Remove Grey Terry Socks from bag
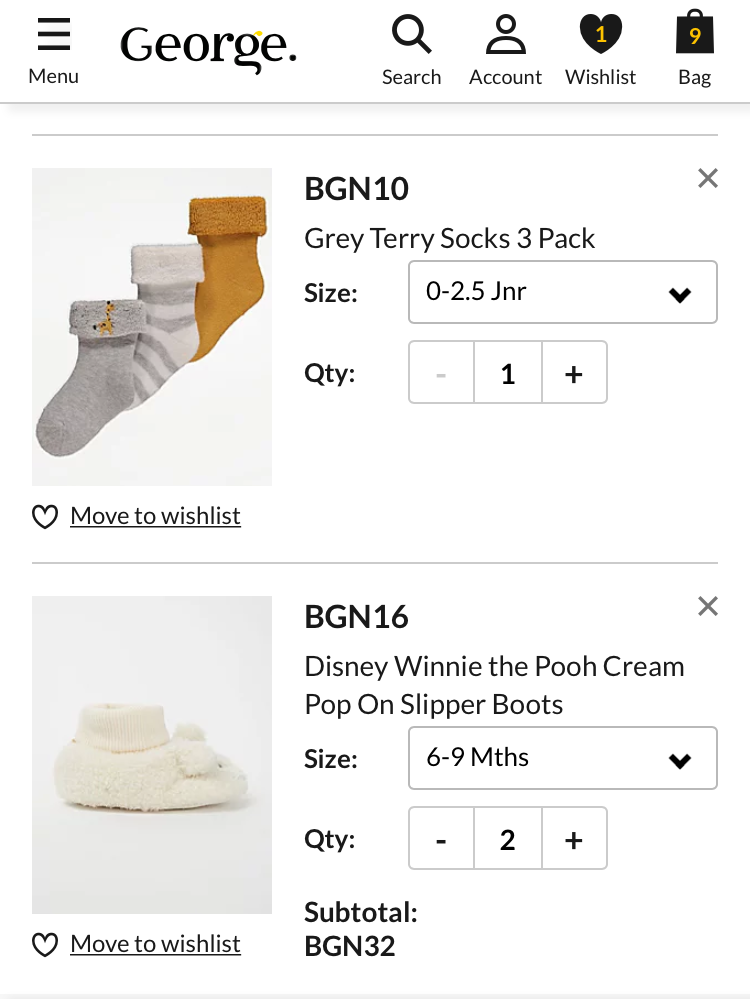750x999 pixels. pos(708,179)
